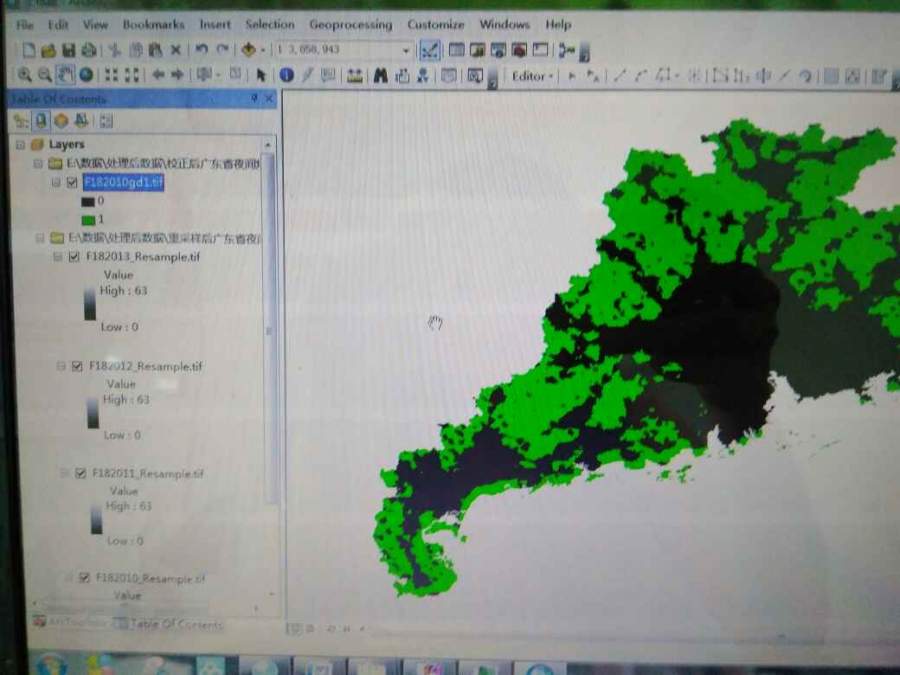Click the Undo arrow icon
Screen dimensions: 900x675
(201, 50)
